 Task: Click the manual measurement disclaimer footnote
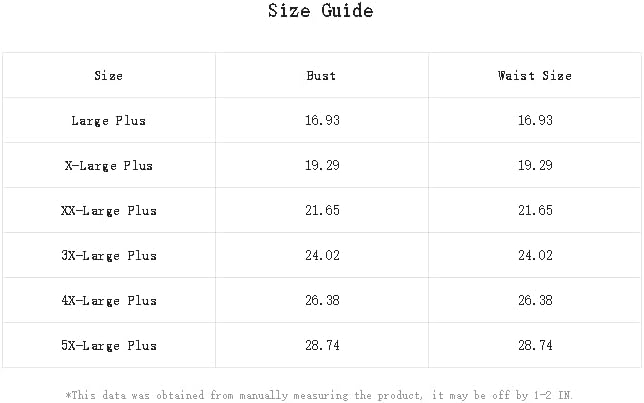click(321, 395)
